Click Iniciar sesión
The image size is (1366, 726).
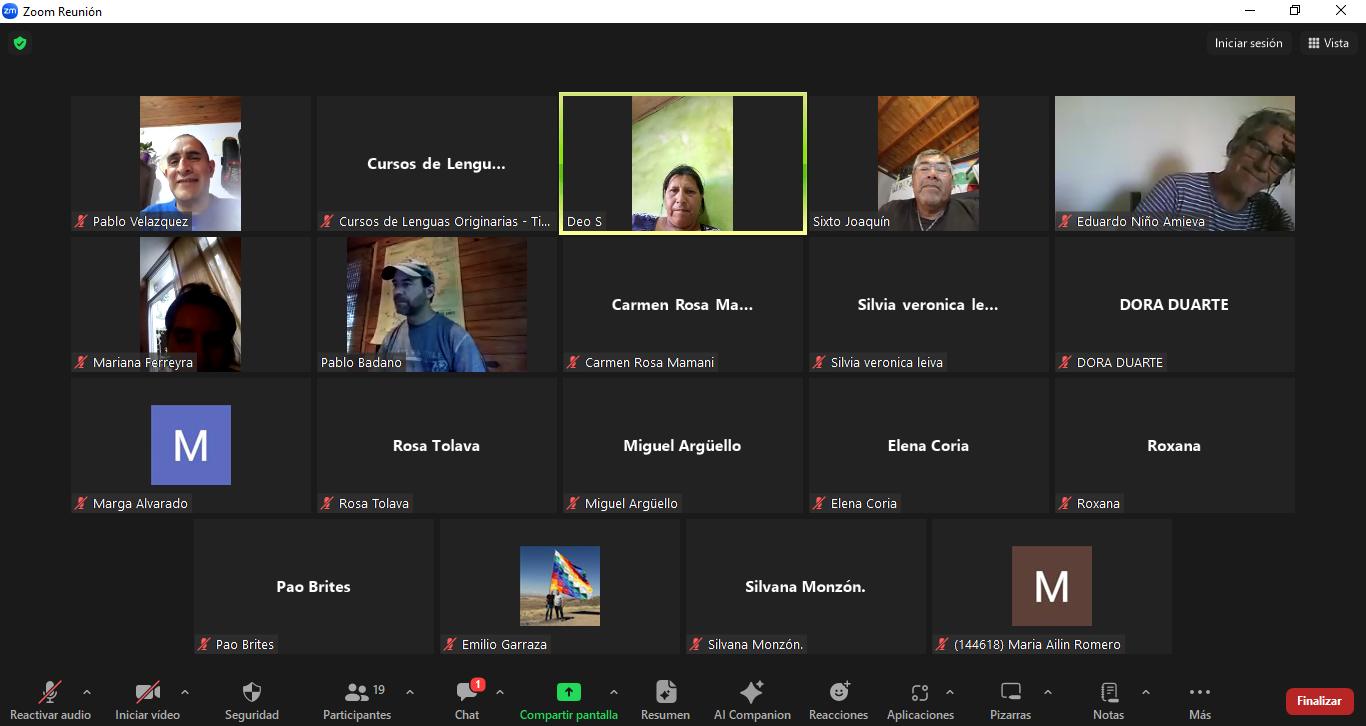point(1248,43)
